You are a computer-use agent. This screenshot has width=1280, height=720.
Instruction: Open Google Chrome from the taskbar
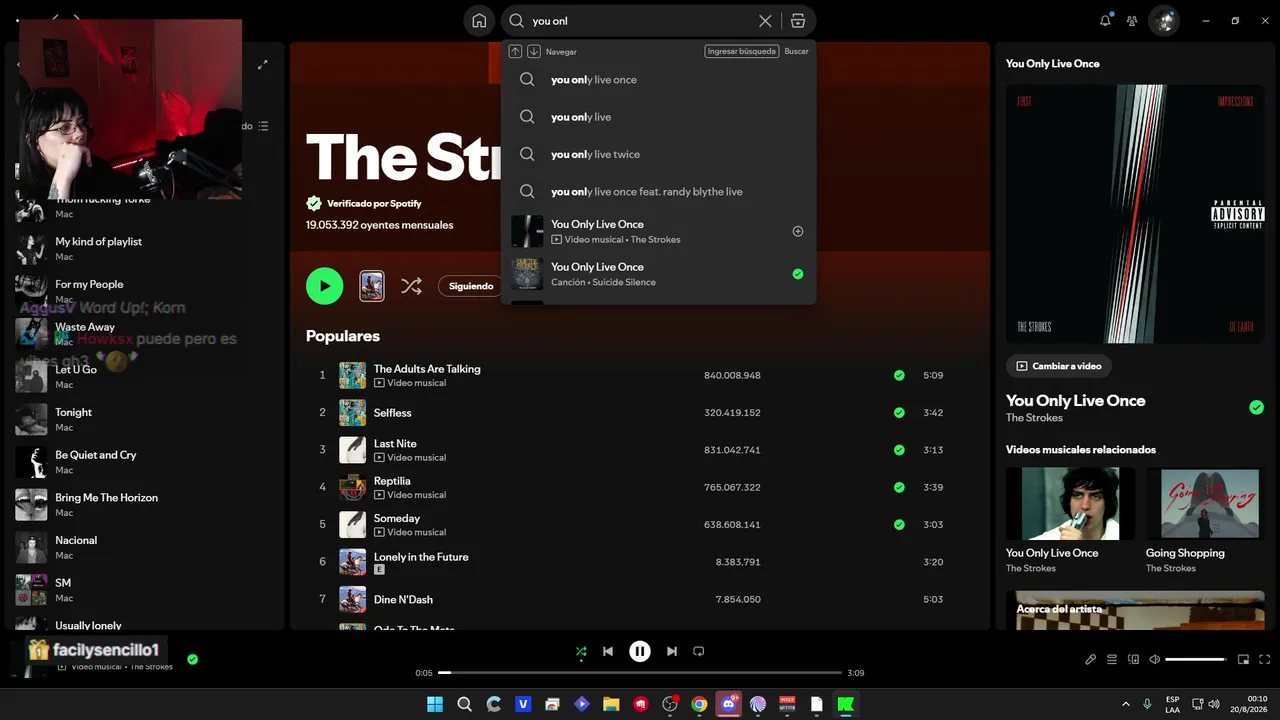tap(699, 704)
